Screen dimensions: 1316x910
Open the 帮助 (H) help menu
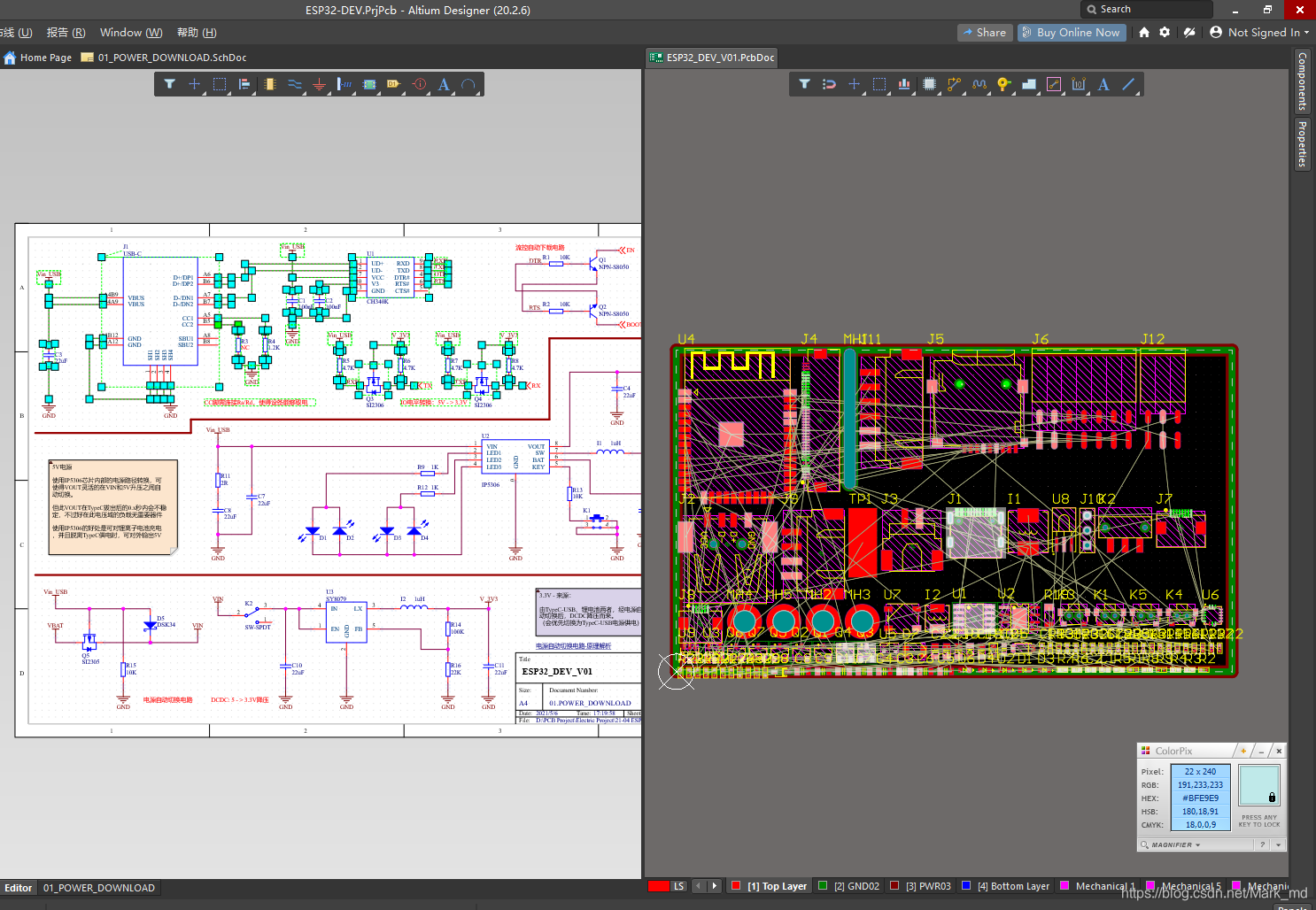pyautogui.click(x=197, y=33)
